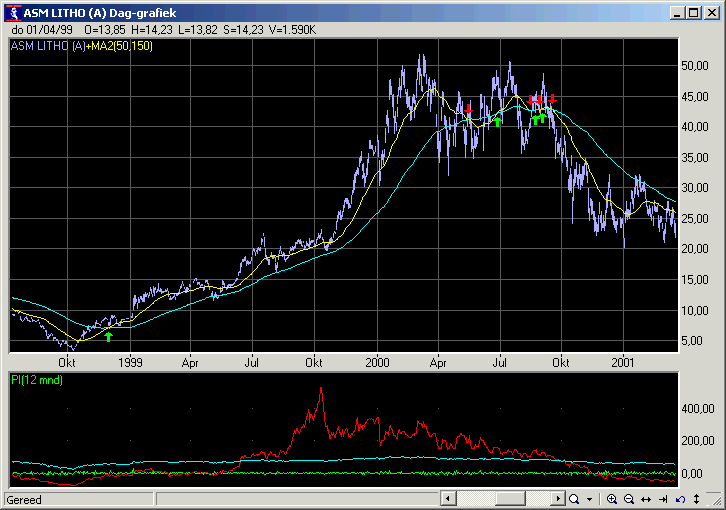Click the 'L=13,82' low value readout
This screenshot has height=510, width=726.
click(198, 30)
